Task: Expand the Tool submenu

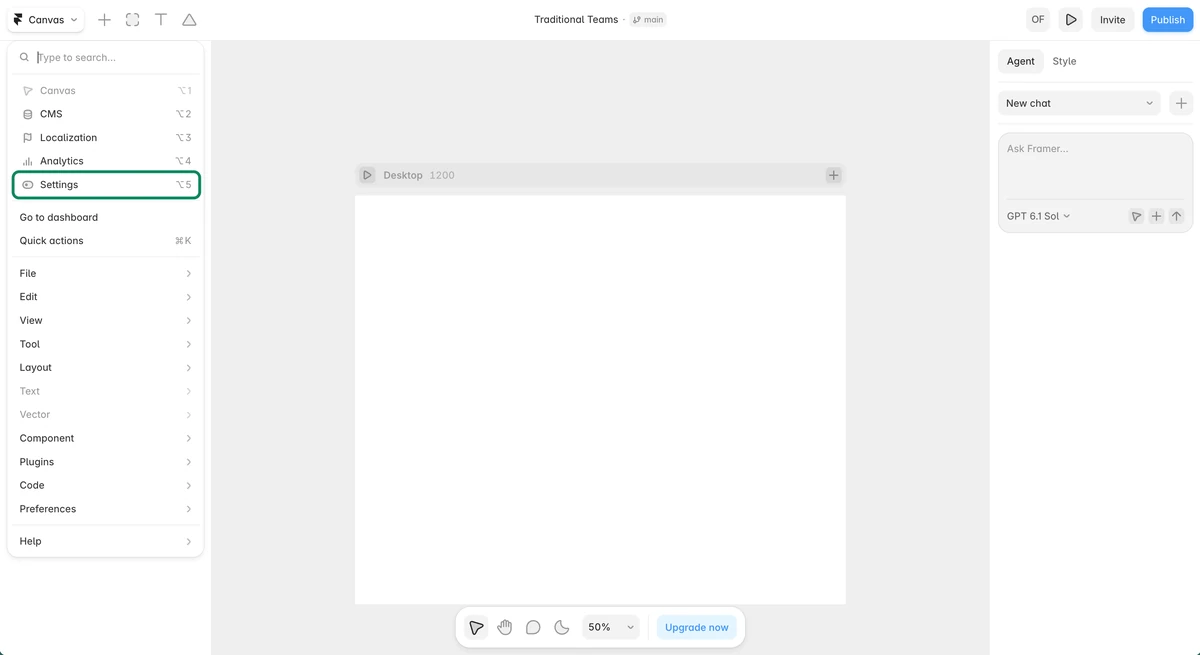Action: [x=105, y=344]
